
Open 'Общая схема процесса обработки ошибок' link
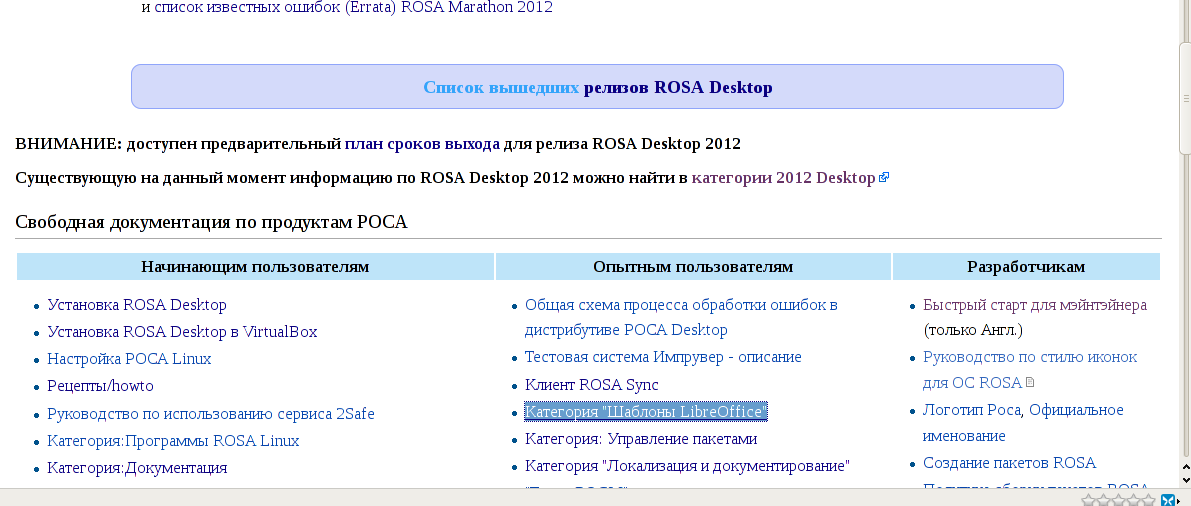point(681,318)
